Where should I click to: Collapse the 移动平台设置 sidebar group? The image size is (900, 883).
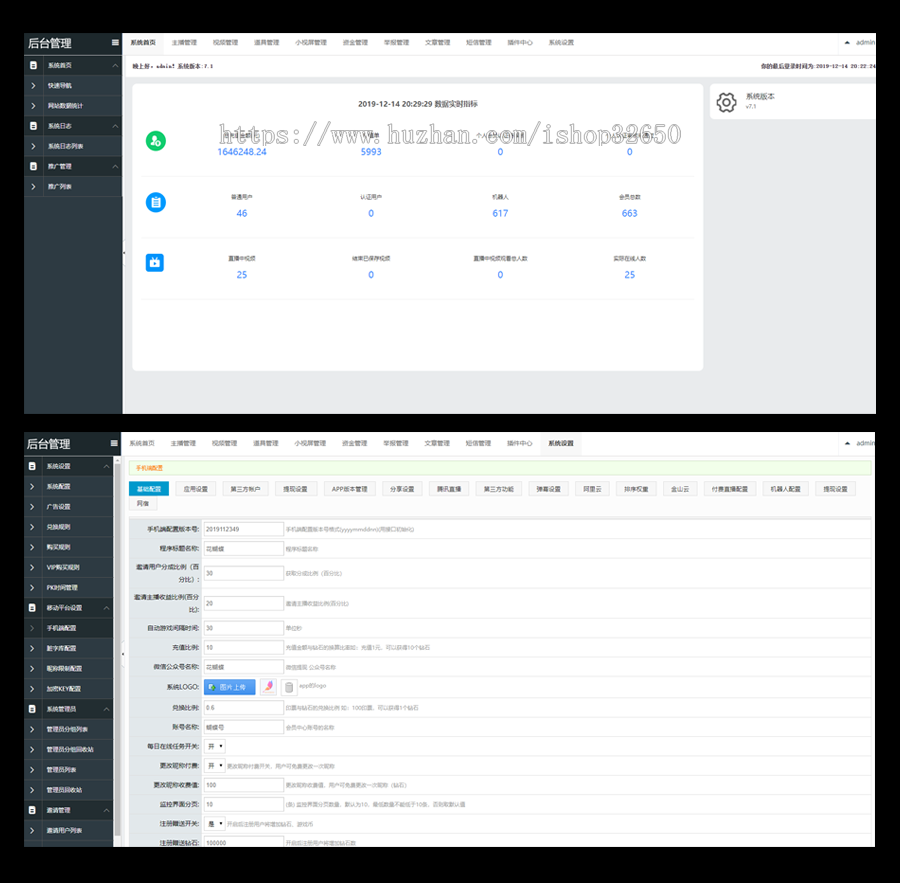pyautogui.click(x=107, y=607)
